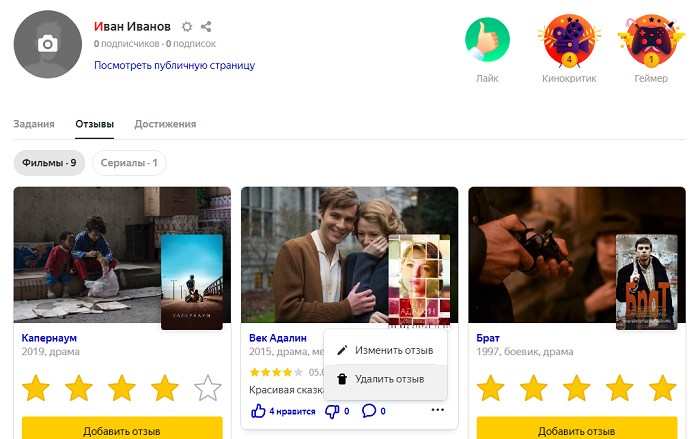Viewport: 700px width, 439px height.
Task: Click the 0 подписок count
Action: (191, 44)
